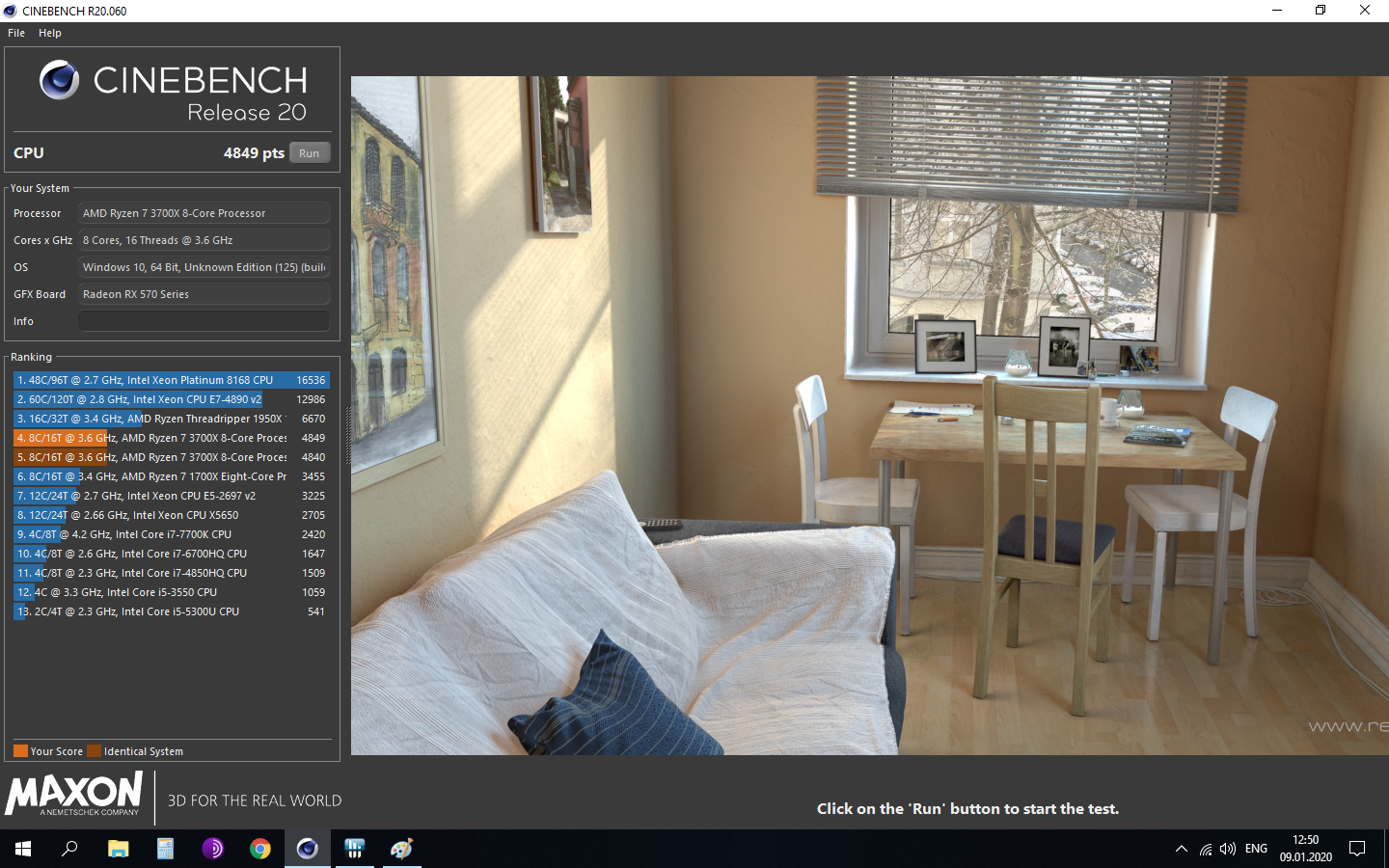The image size is (1389, 868).
Task: Select the Ryzen 7 3700X row scoring 4849
Action: pos(172,438)
